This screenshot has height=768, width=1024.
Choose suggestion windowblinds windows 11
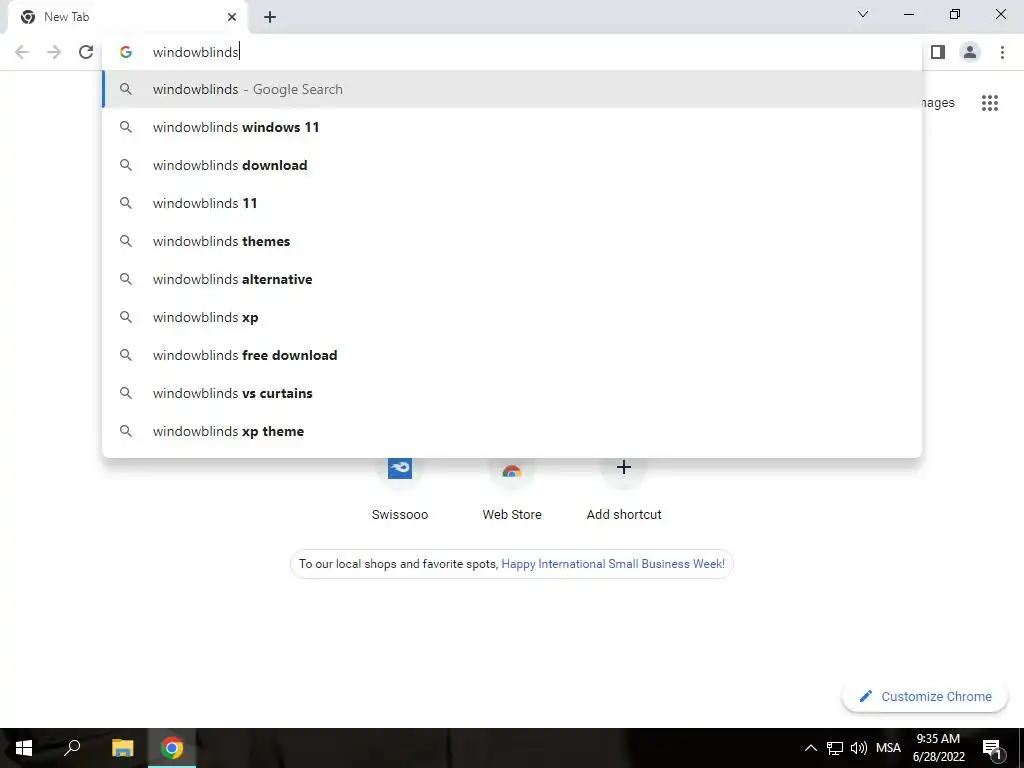tap(512, 127)
